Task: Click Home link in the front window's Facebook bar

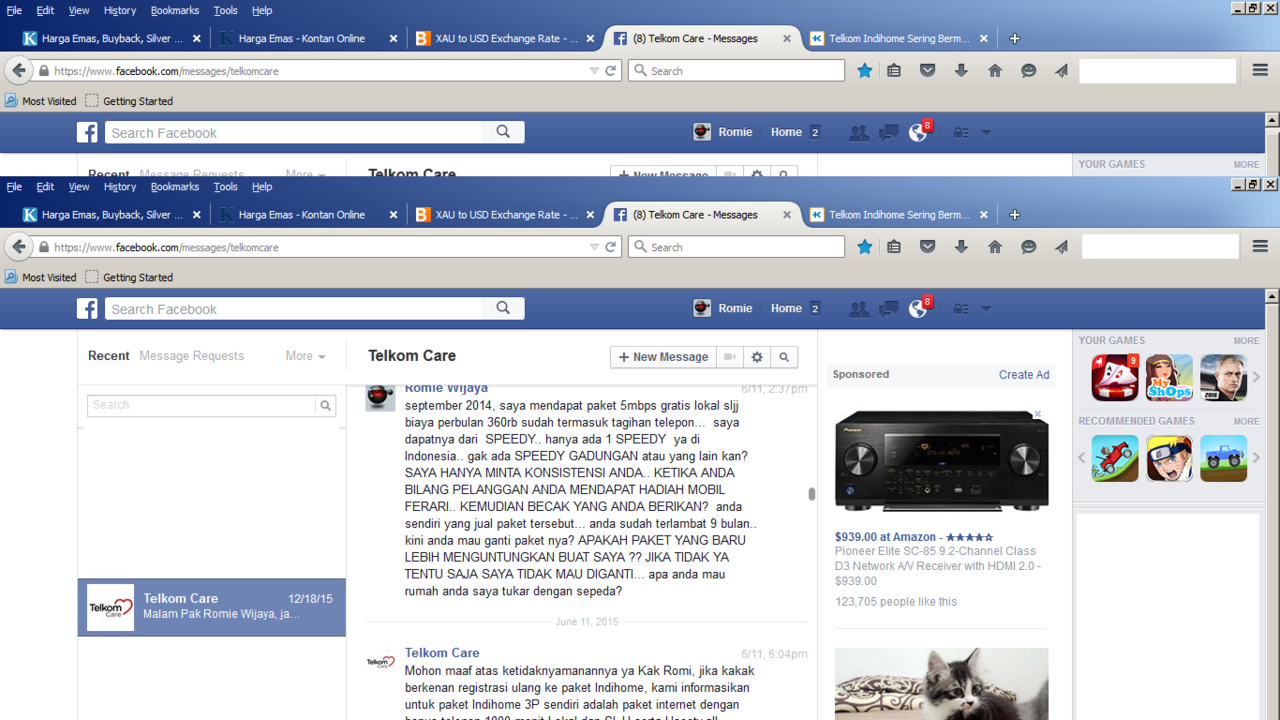Action: (x=786, y=309)
